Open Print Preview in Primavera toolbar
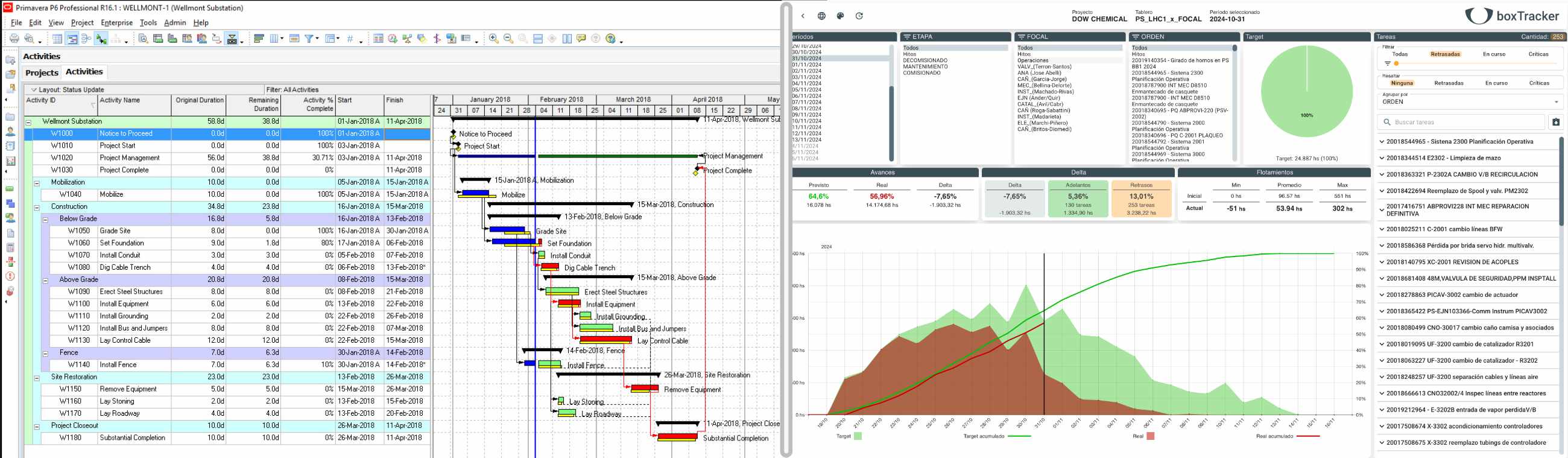 click(28, 39)
